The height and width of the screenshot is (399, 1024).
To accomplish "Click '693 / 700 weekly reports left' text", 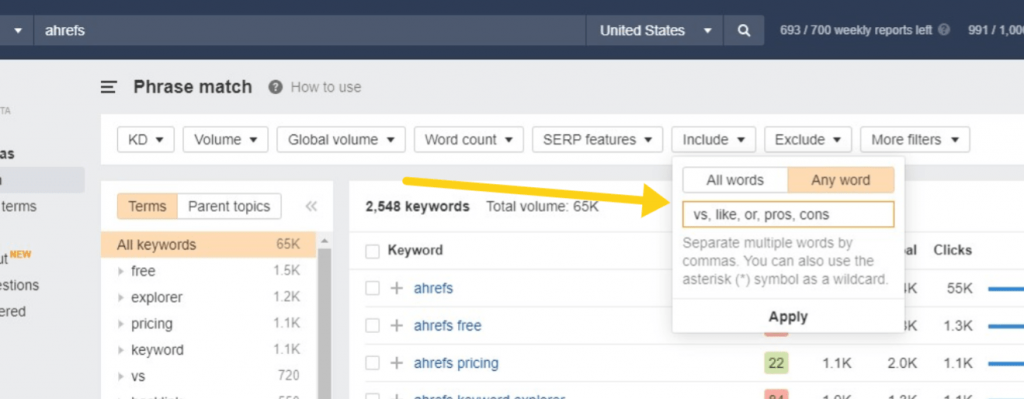I will click(x=856, y=30).
